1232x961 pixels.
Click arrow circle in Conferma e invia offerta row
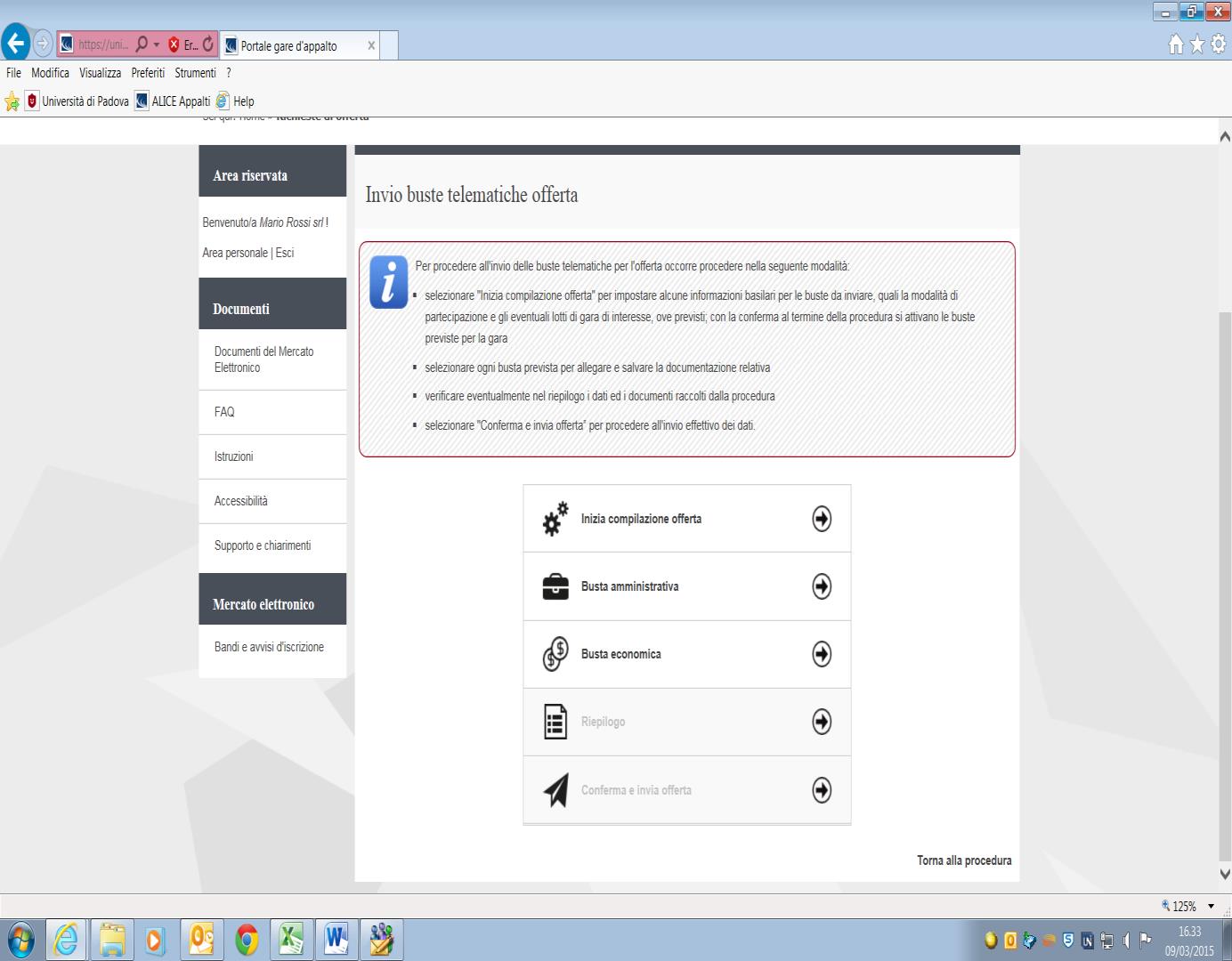point(822,790)
